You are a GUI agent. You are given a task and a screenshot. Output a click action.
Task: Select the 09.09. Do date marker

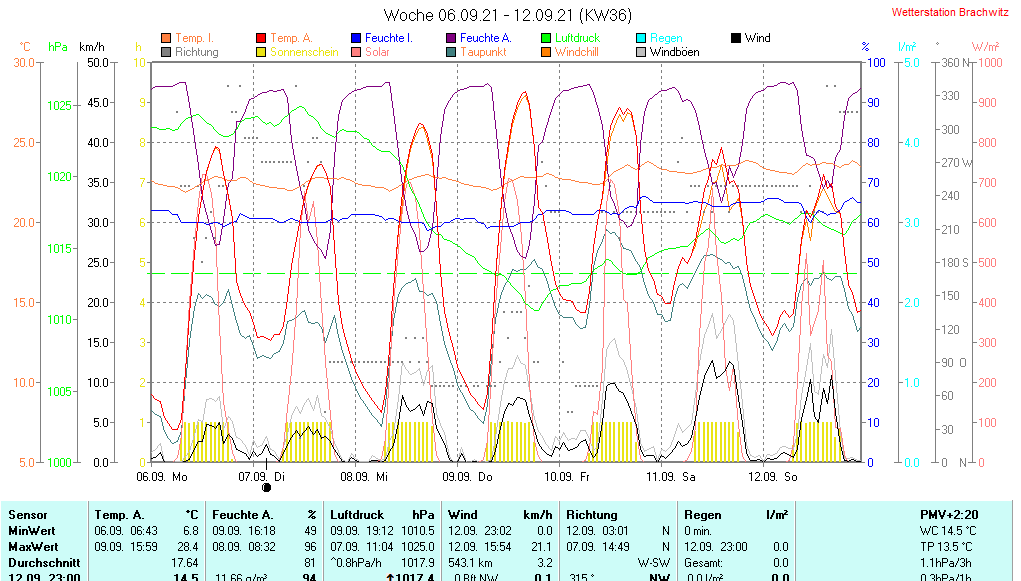(x=468, y=477)
